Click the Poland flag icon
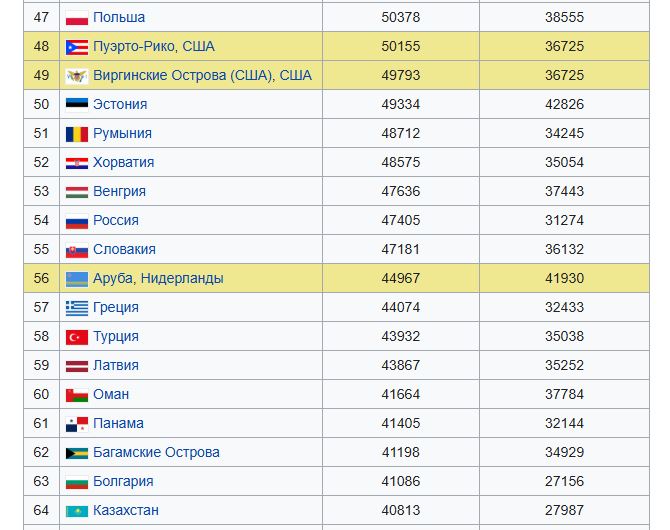670x530 pixels. click(77, 18)
